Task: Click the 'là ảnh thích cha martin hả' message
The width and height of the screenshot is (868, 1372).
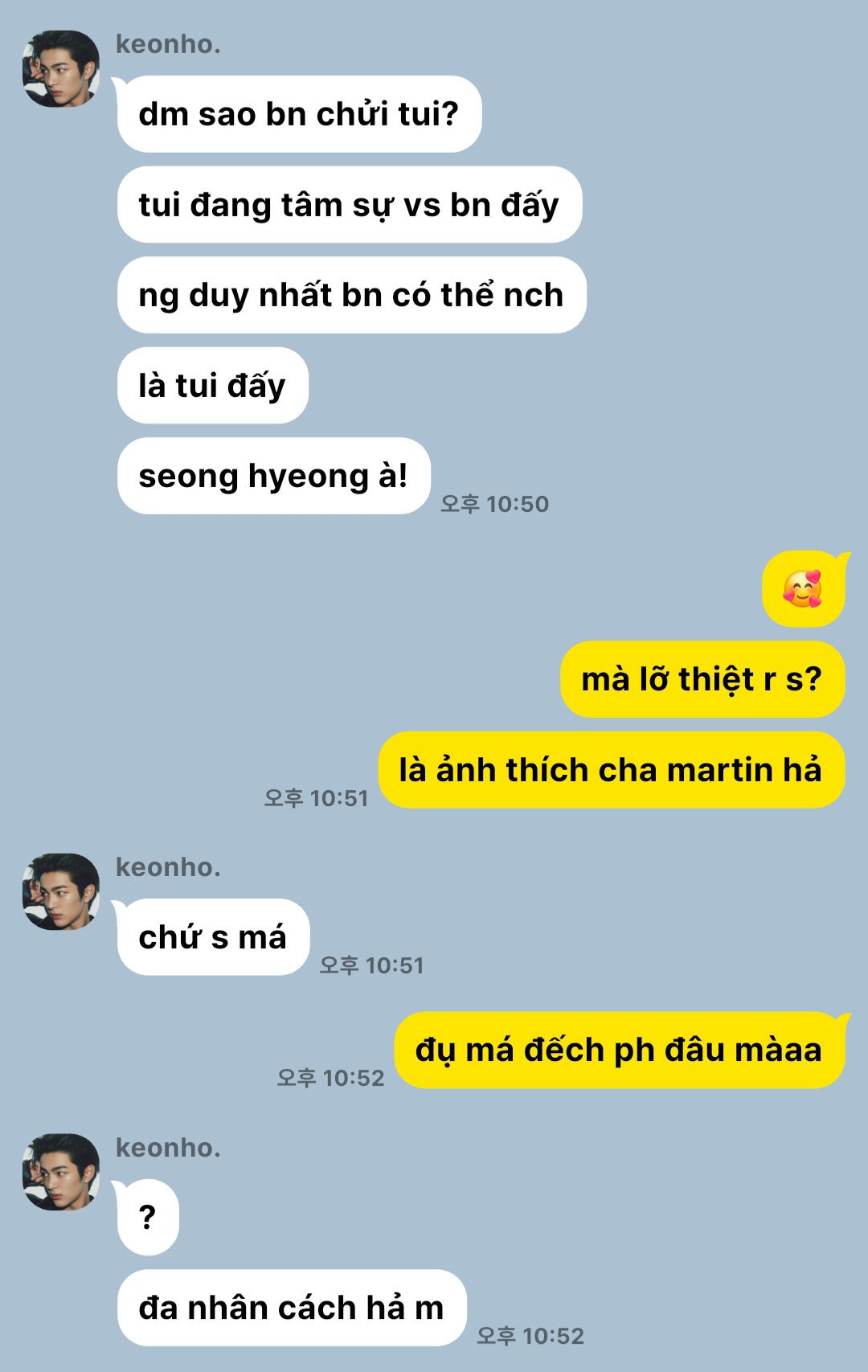Action: pyautogui.click(x=612, y=769)
